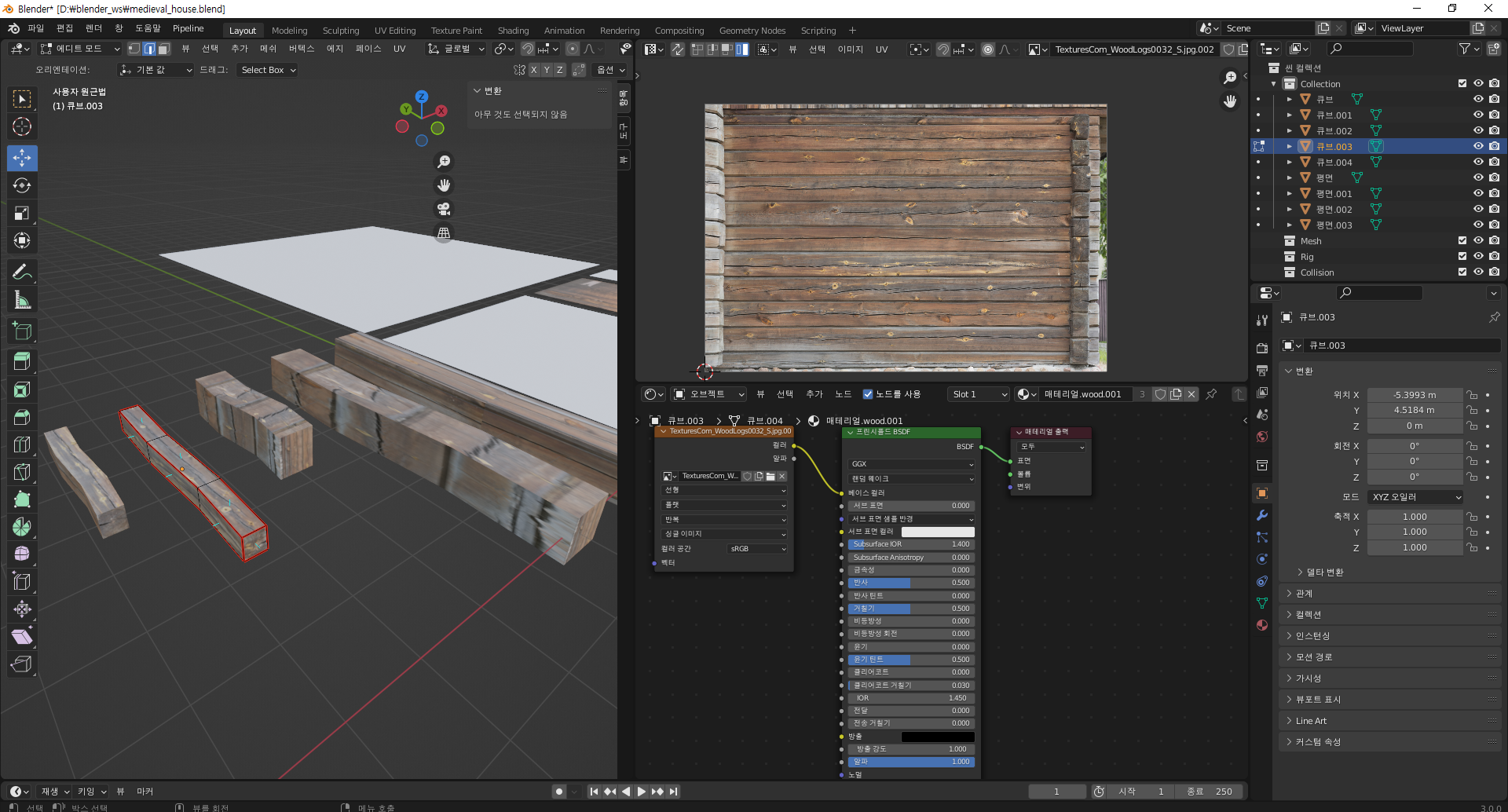This screenshot has height=812, width=1508.
Task: Open the Modifiers properties tab
Action: [1262, 516]
